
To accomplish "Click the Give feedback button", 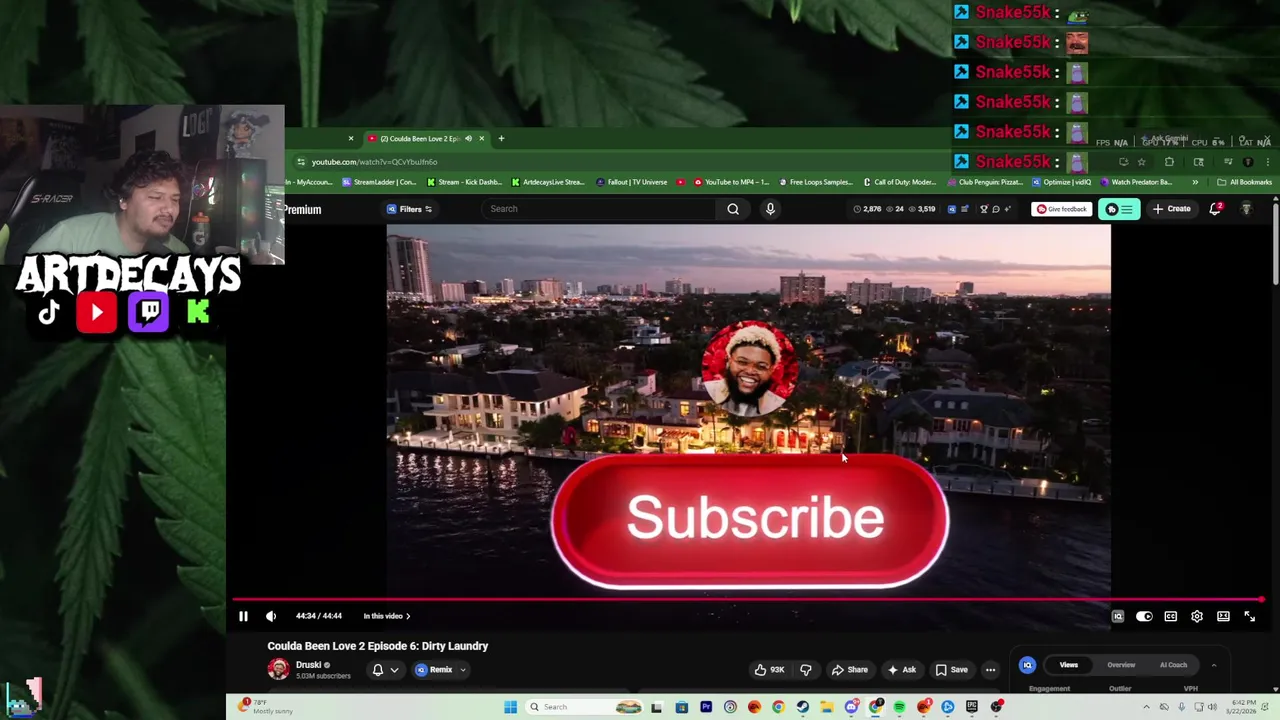I will click(x=1061, y=209).
